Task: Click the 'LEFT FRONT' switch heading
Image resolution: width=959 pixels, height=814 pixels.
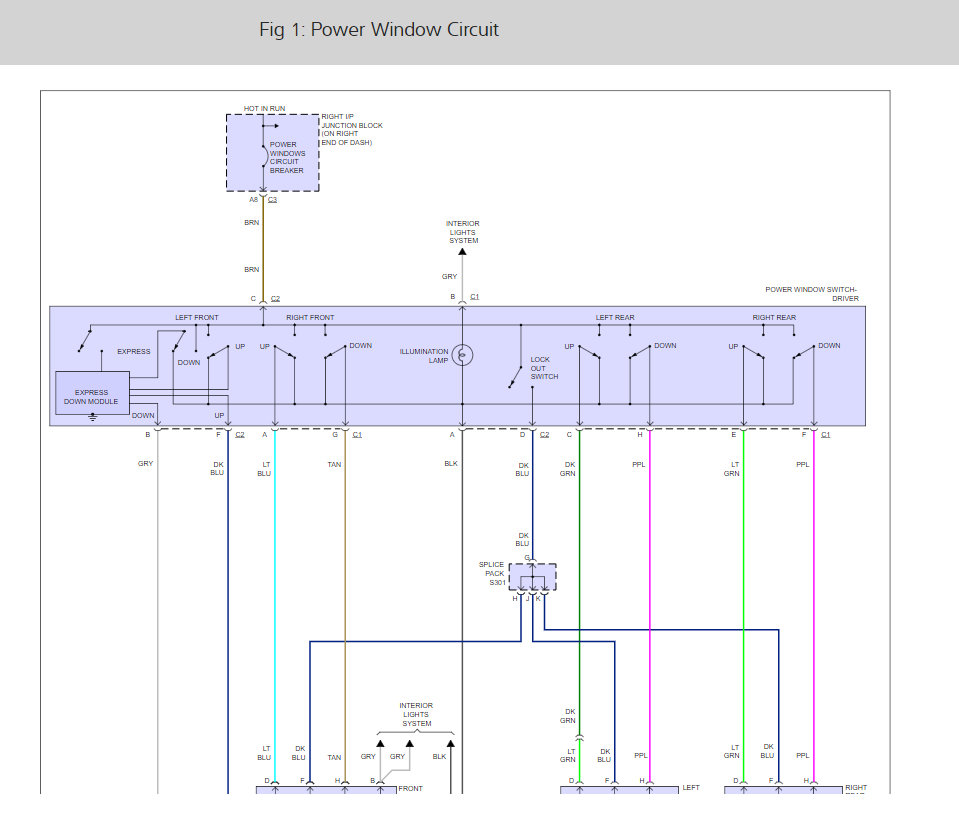Action: [196, 317]
